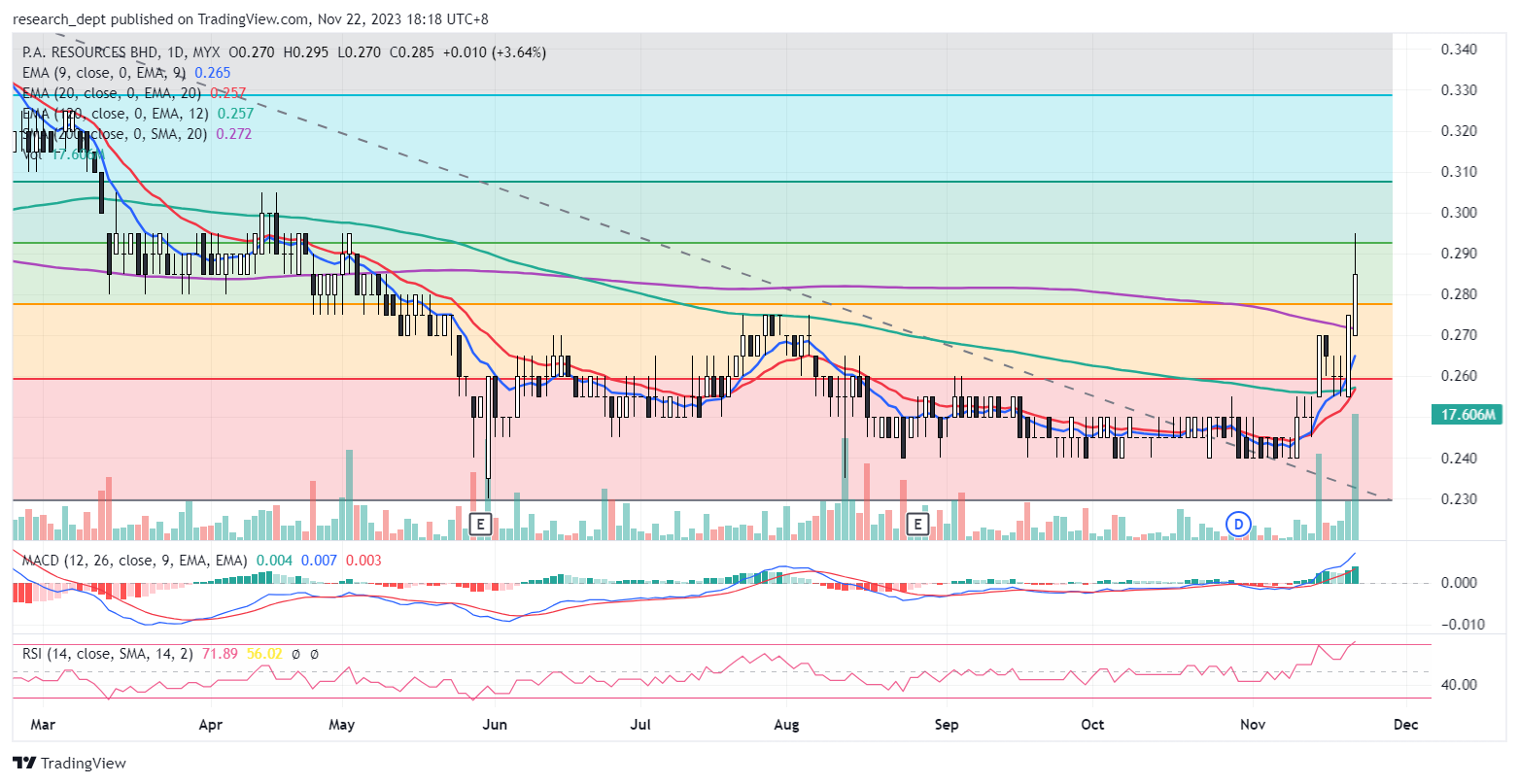
Task: Click the MACD line value 0.007
Action: point(318,561)
